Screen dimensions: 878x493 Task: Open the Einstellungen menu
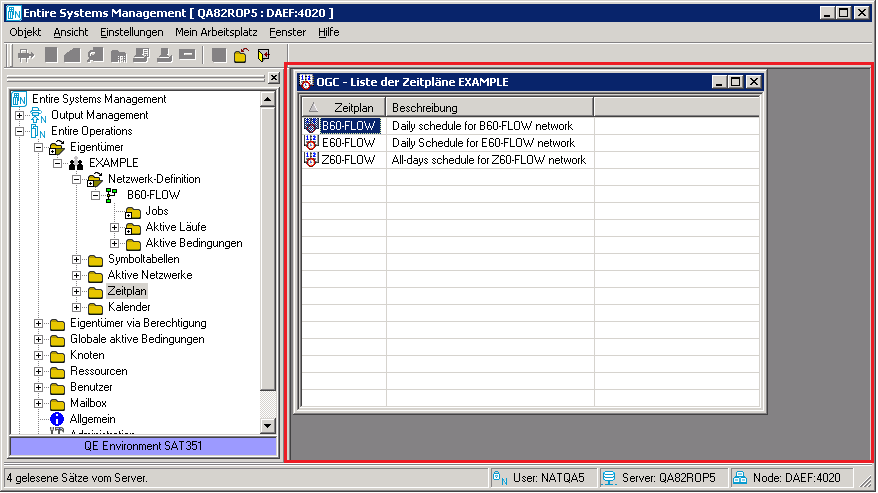coord(131,32)
